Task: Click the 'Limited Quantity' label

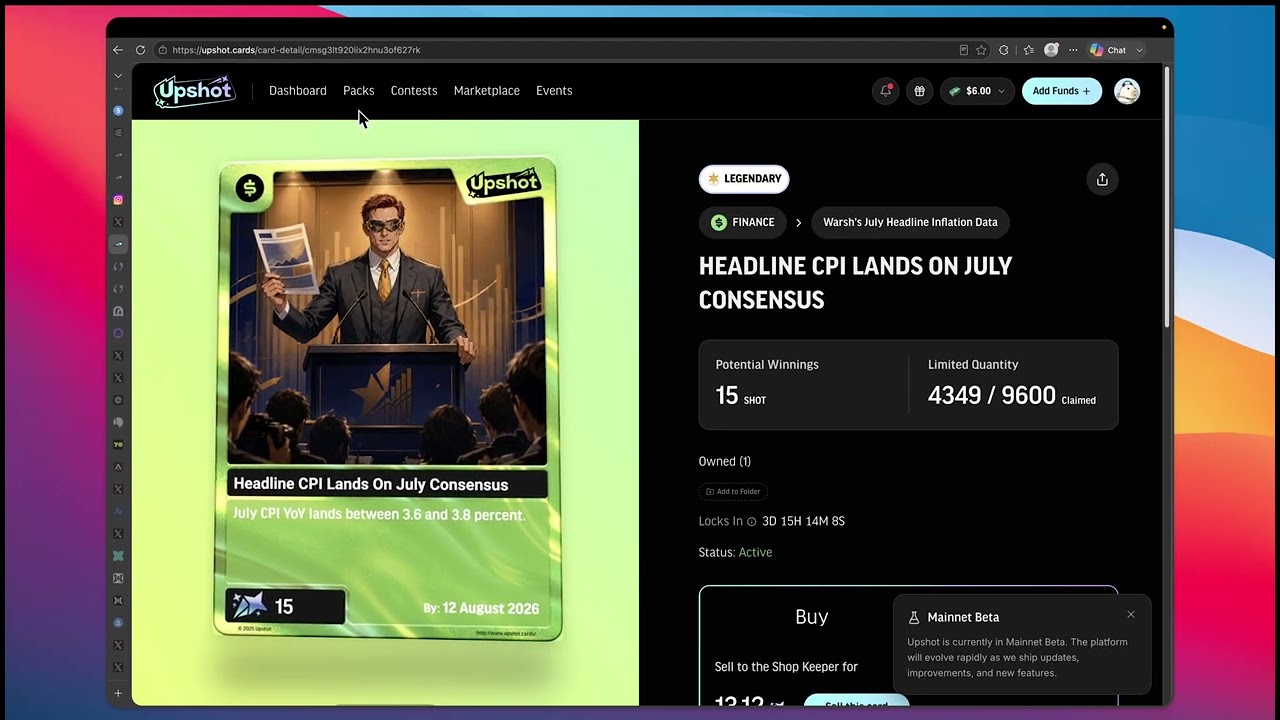Action: [973, 365]
